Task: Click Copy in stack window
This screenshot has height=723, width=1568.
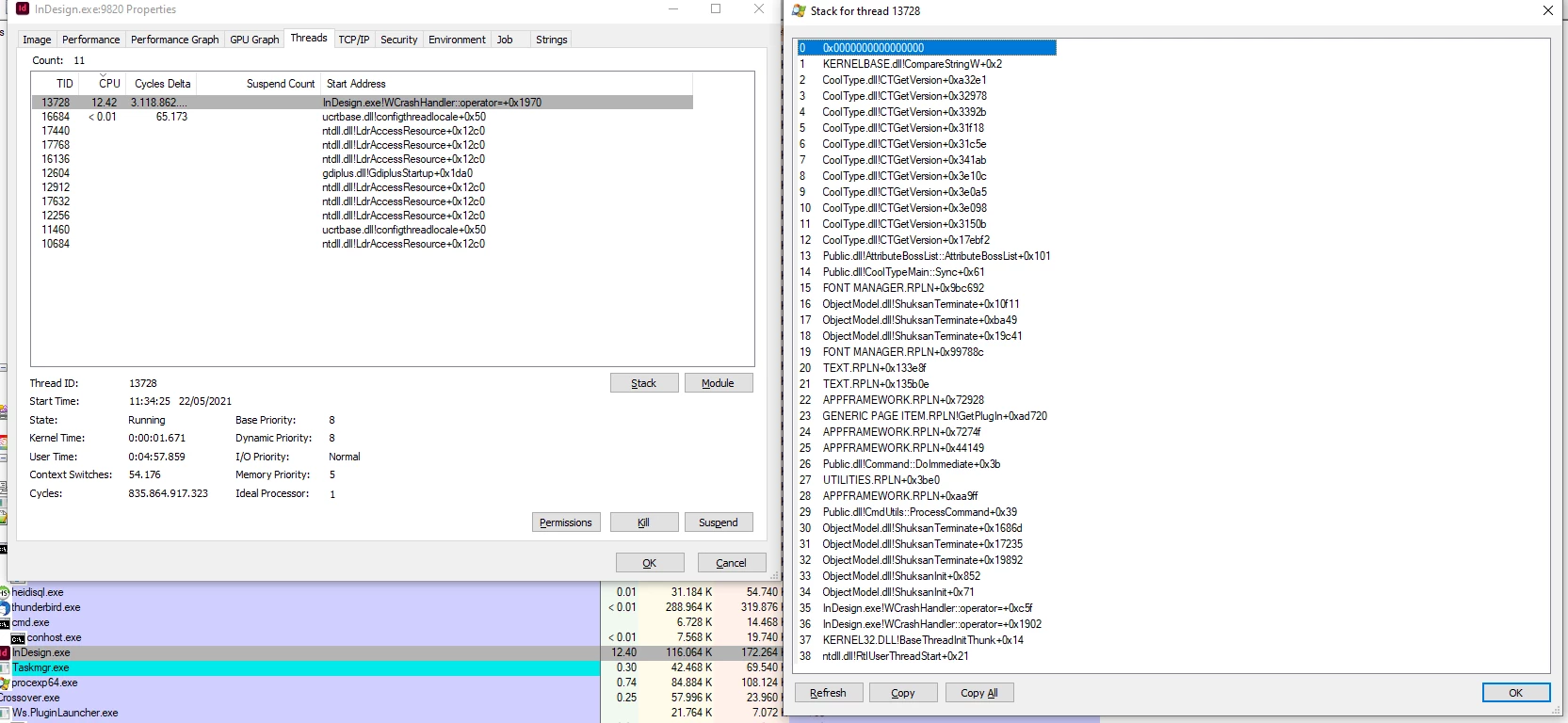Action: click(903, 693)
